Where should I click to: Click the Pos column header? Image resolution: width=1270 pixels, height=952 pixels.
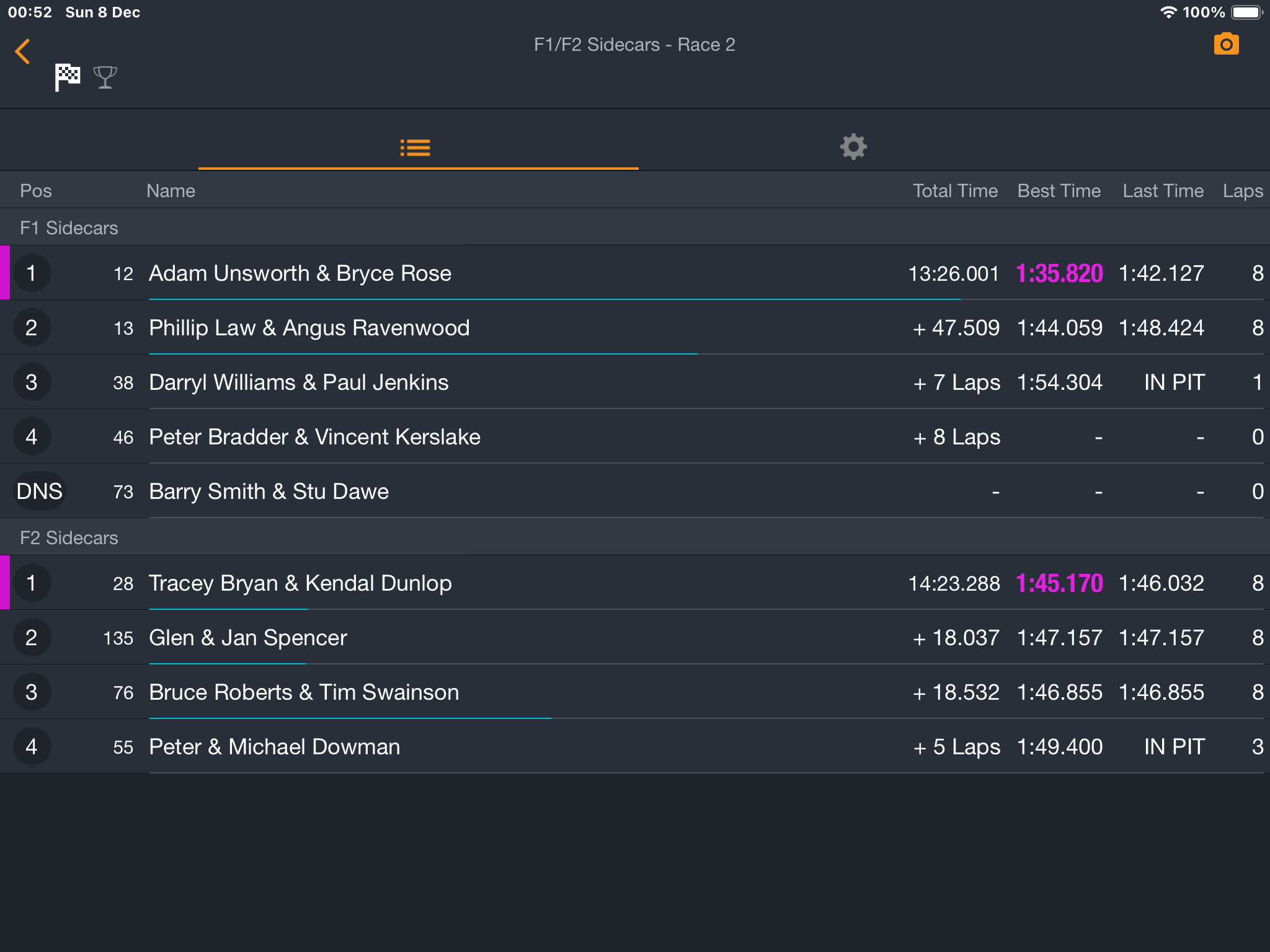coord(36,191)
